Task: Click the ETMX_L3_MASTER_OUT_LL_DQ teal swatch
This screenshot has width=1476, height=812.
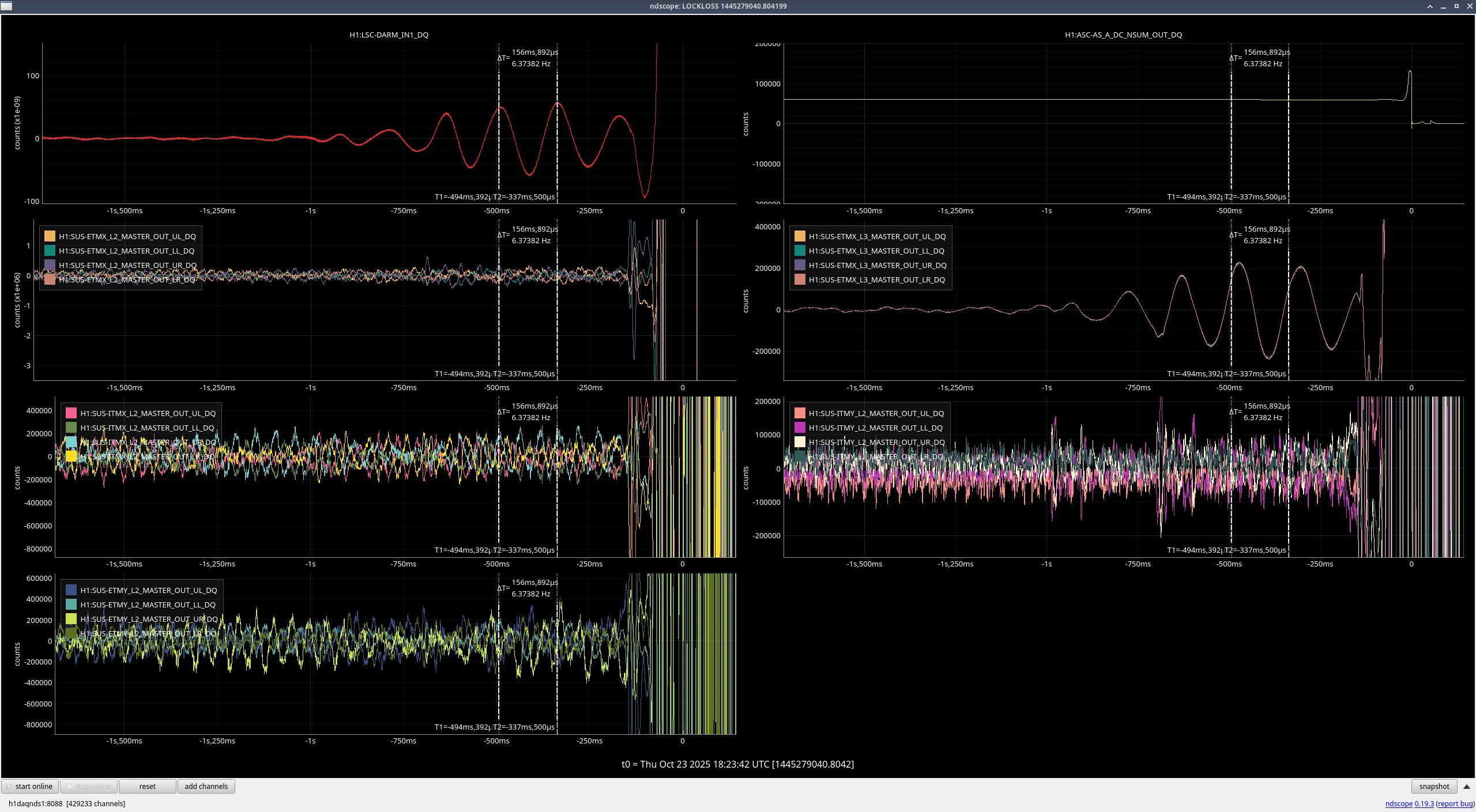Action: click(800, 251)
